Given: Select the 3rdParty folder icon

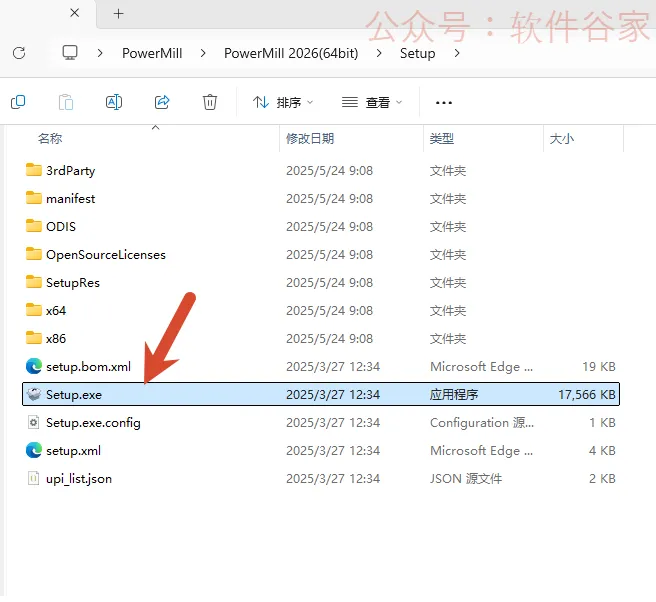Looking at the screenshot, I should [x=33, y=170].
